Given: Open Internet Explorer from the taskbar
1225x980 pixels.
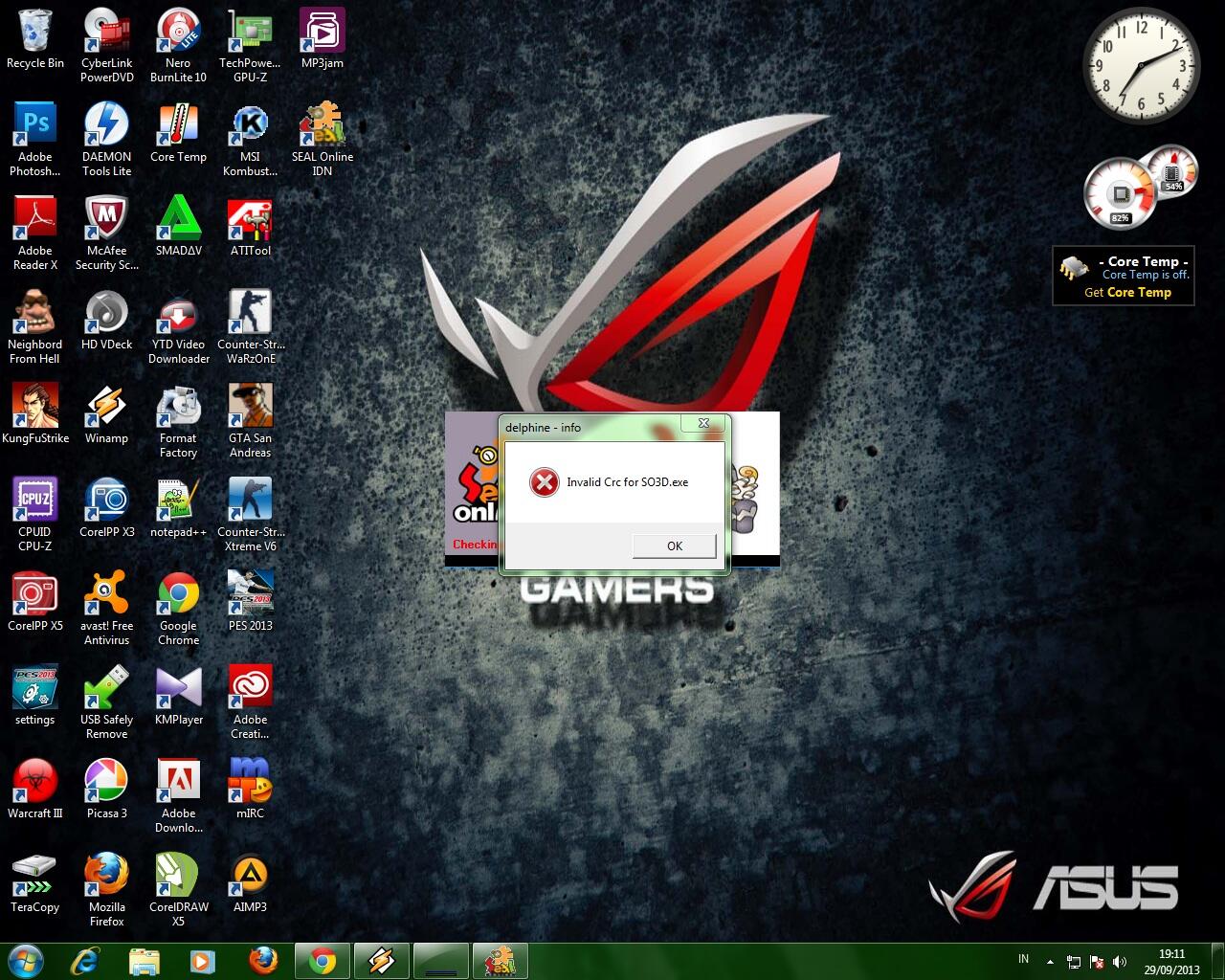Looking at the screenshot, I should pos(87,961).
